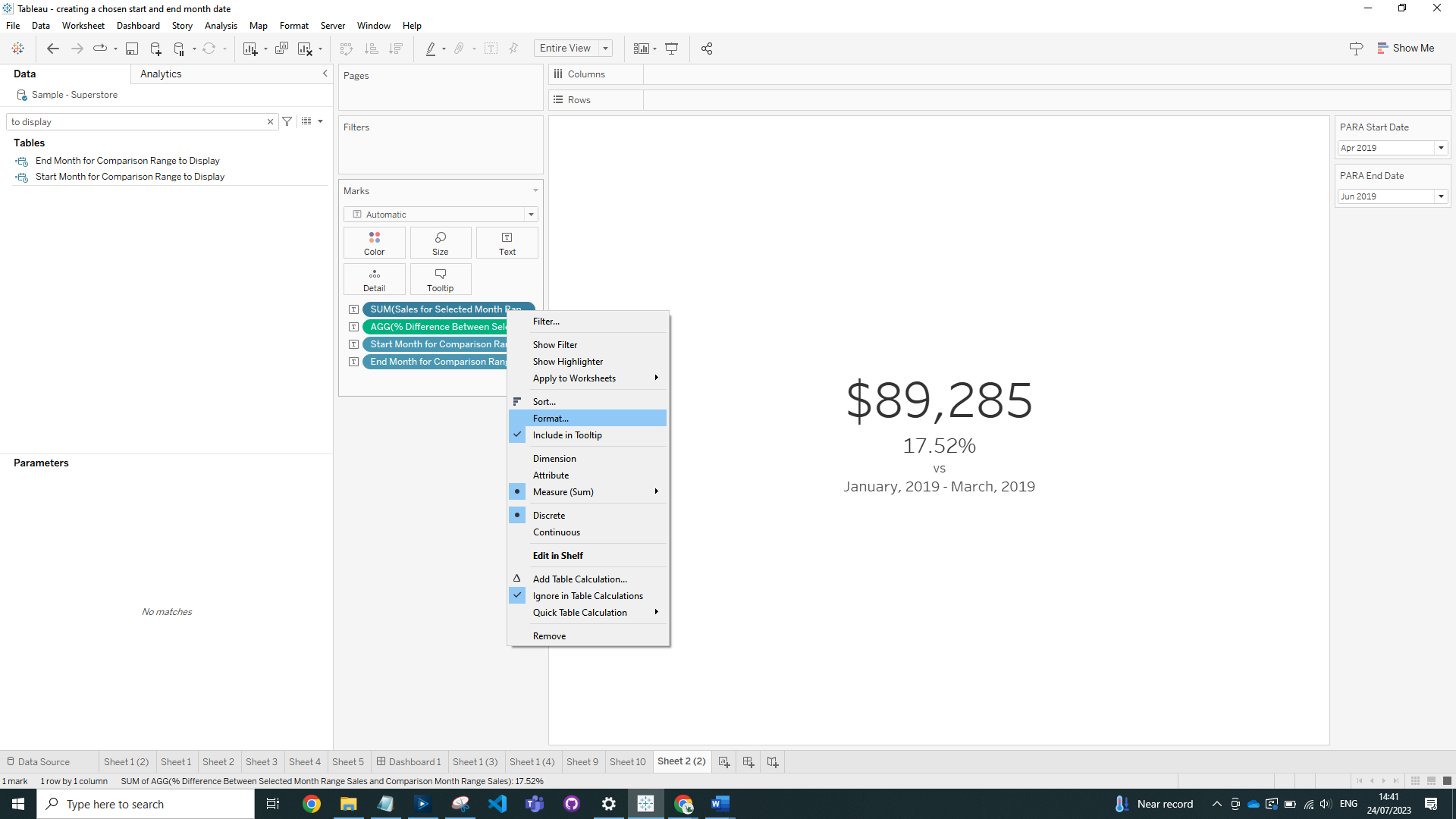Click the Save icon in toolbar
The height and width of the screenshot is (819, 1456).
click(131, 49)
